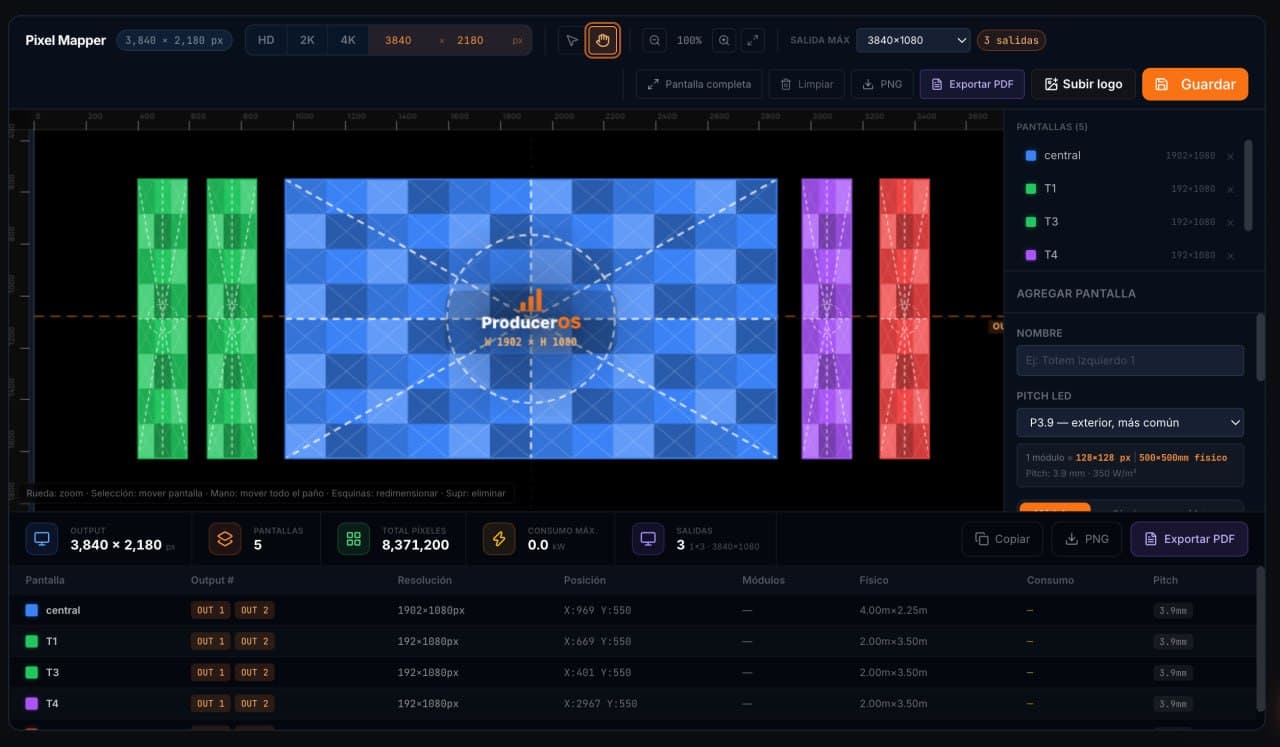Viewport: 1280px width, 747px height.
Task: Click the blue swatch beside central in Pantallas
Action: point(1031,156)
